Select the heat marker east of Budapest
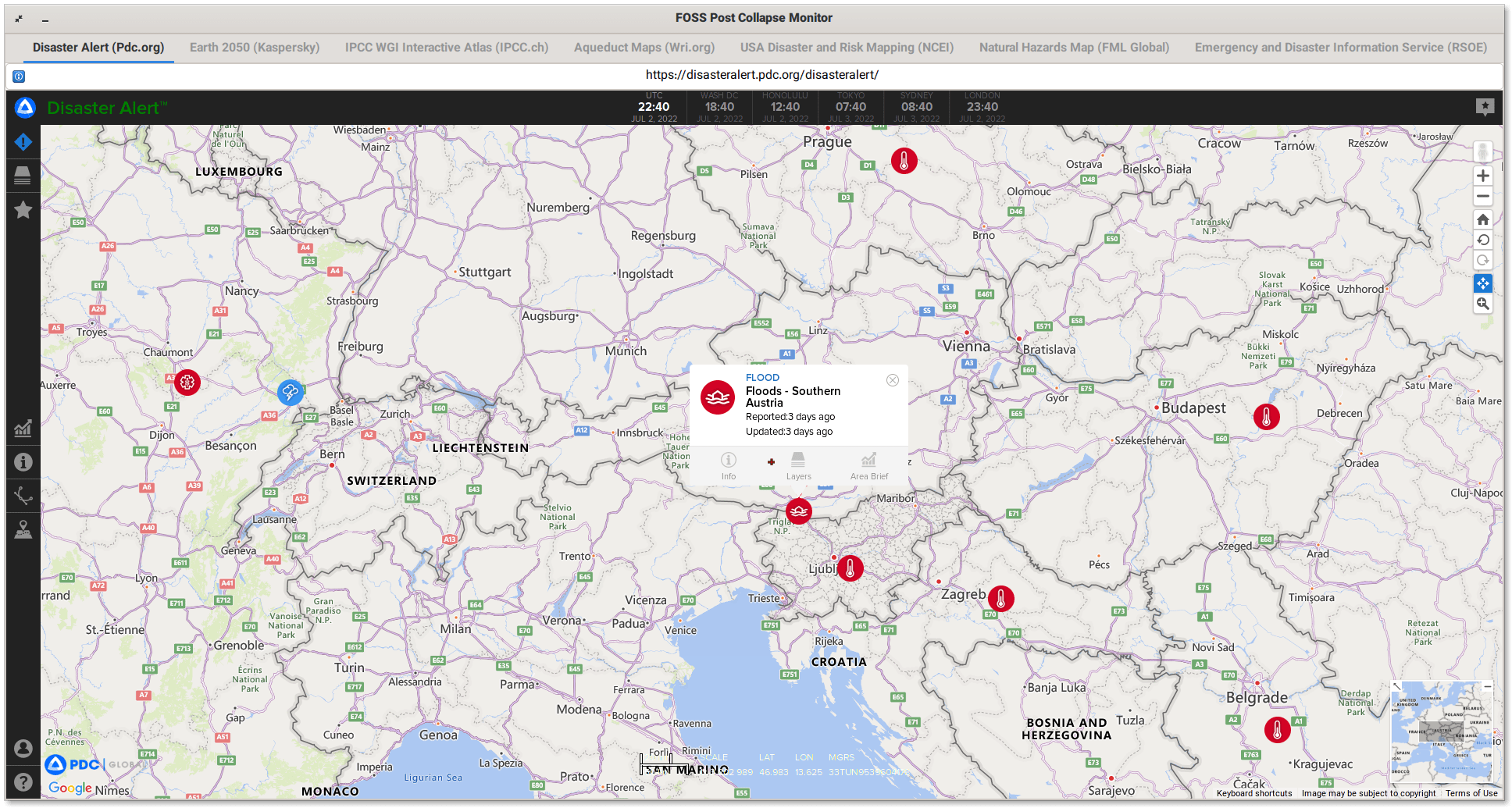 click(x=1267, y=417)
